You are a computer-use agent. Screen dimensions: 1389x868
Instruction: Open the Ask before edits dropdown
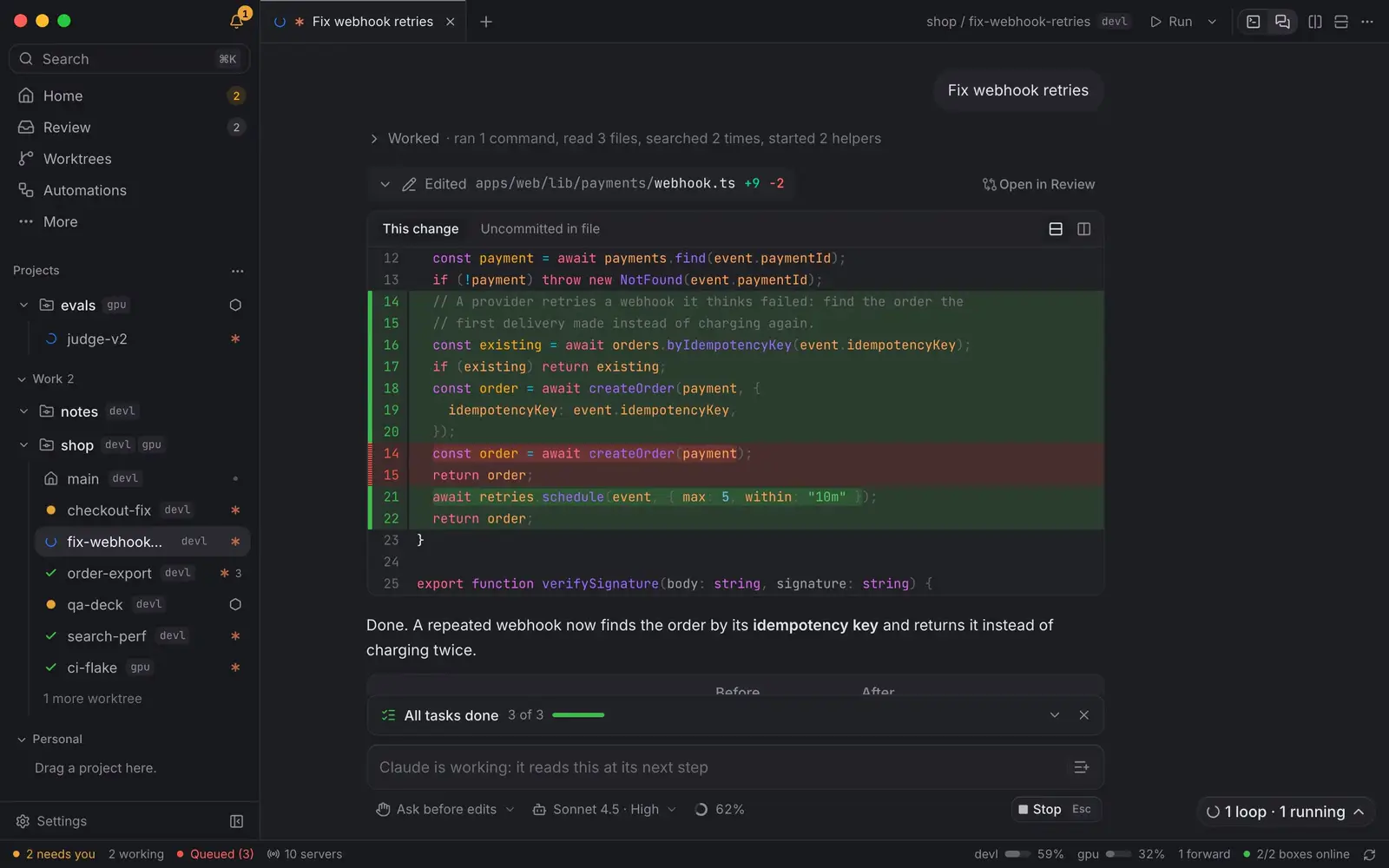(445, 809)
